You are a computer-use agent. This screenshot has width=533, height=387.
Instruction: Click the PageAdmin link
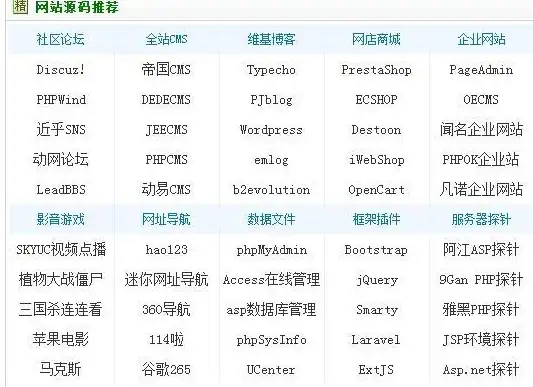pos(481,70)
